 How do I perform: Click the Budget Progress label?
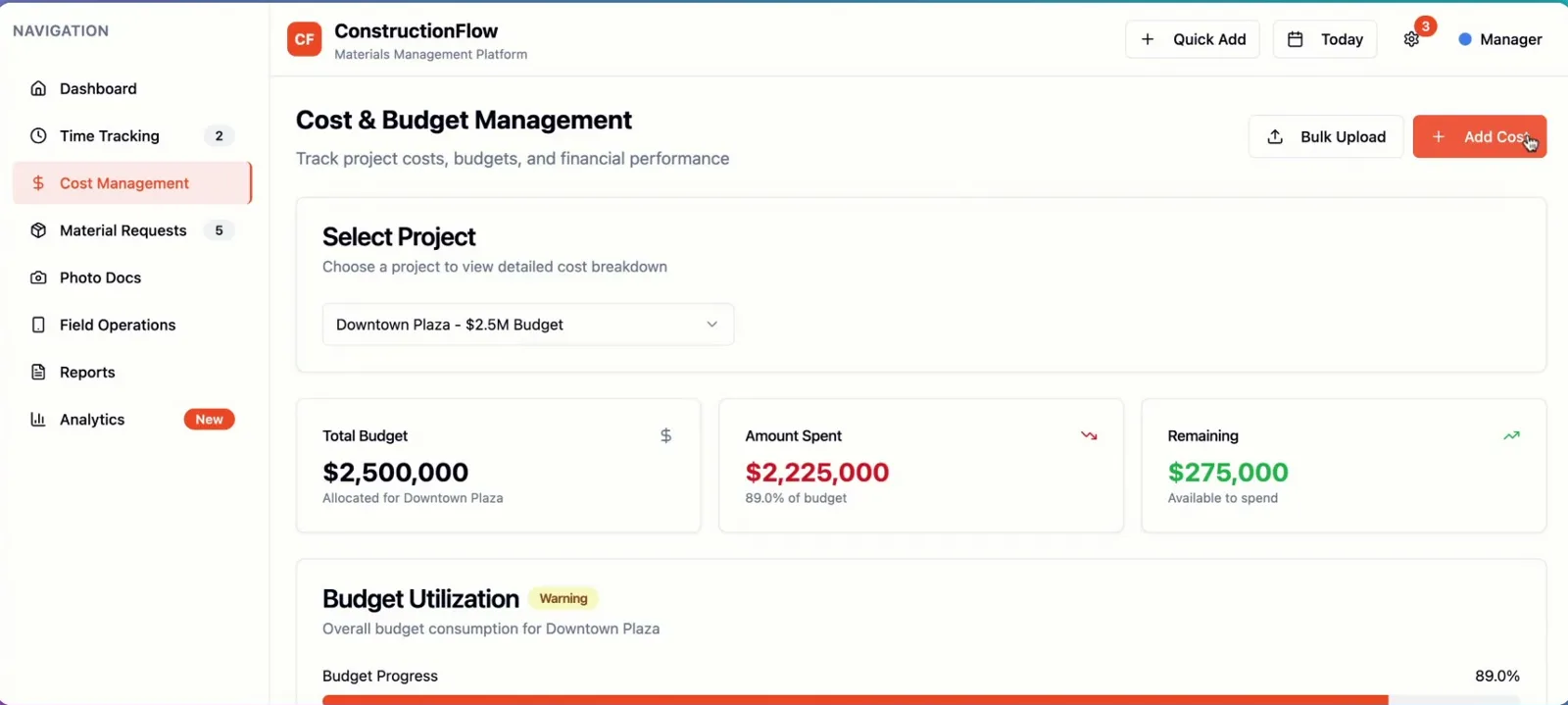point(380,676)
